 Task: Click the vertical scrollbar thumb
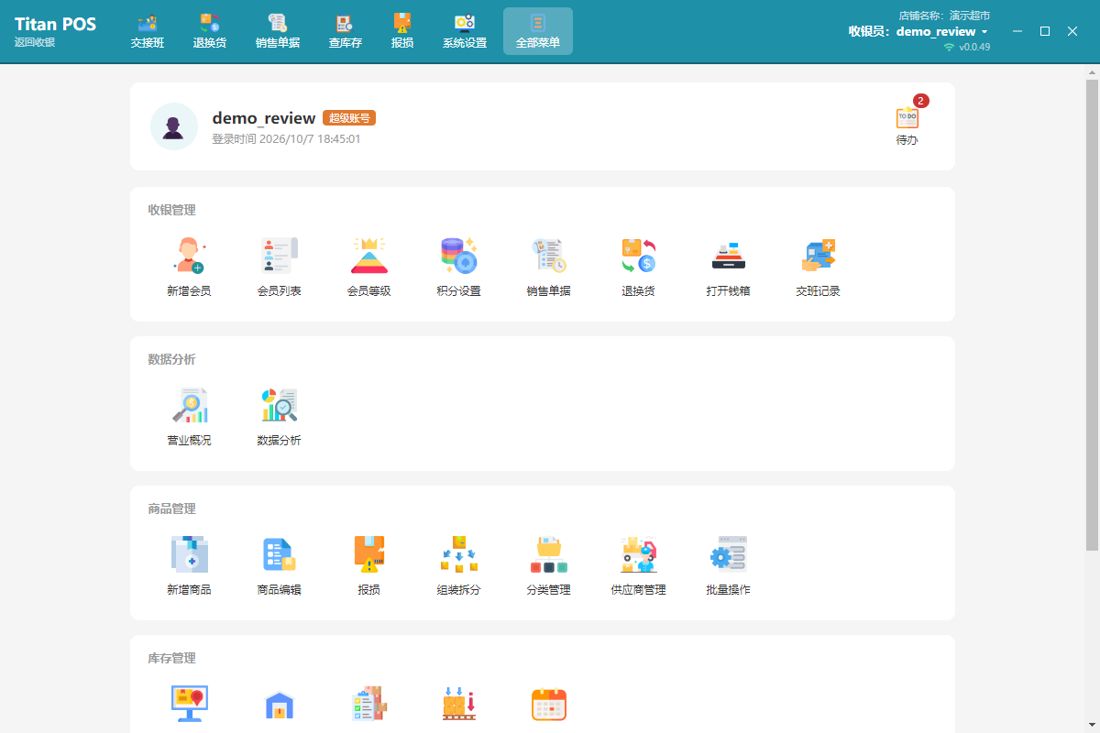1092,314
